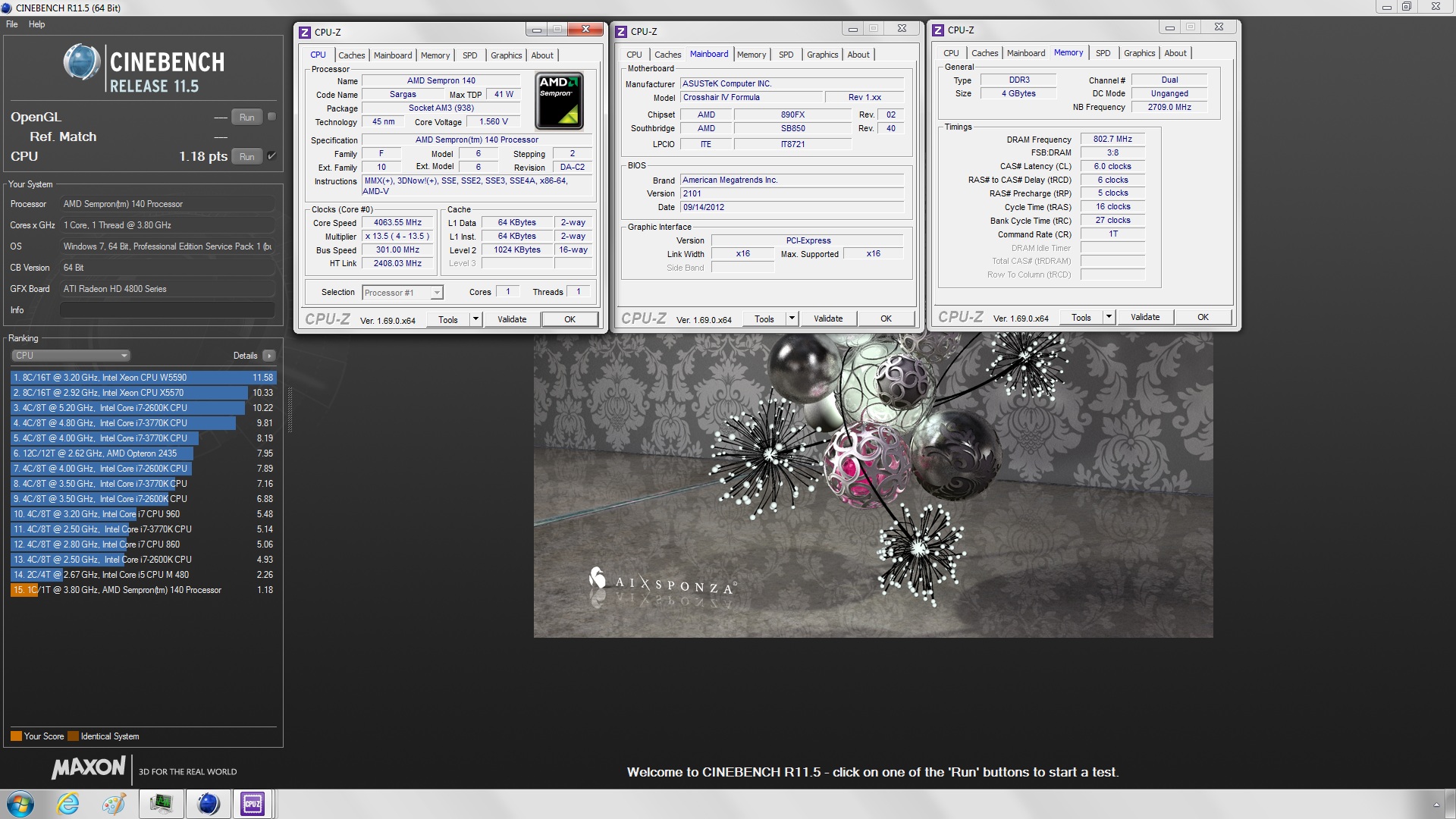Open About tab in Memory CPU-Z window

coord(1175,53)
